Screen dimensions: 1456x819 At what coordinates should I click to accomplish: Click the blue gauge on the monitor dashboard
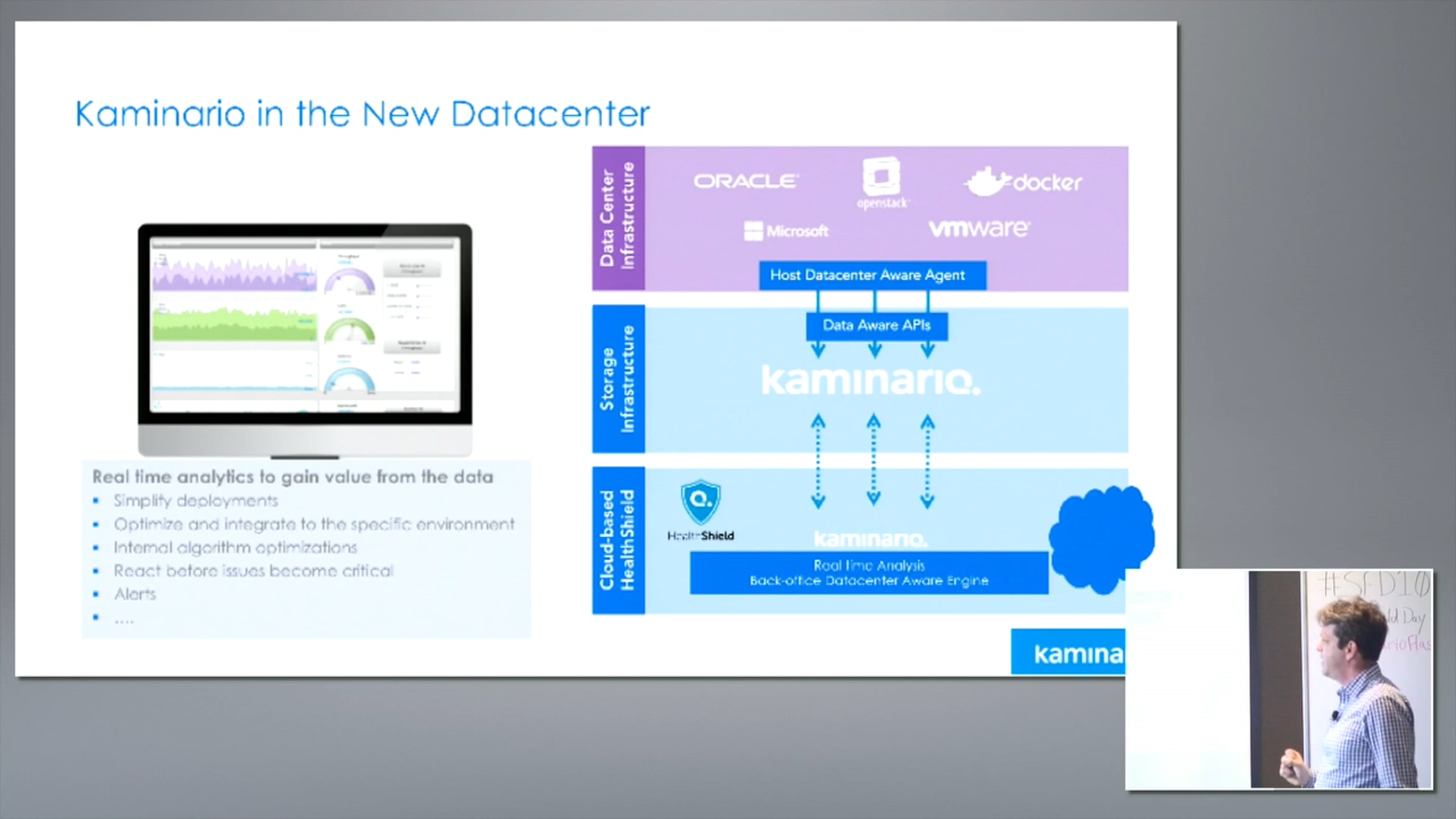[349, 380]
